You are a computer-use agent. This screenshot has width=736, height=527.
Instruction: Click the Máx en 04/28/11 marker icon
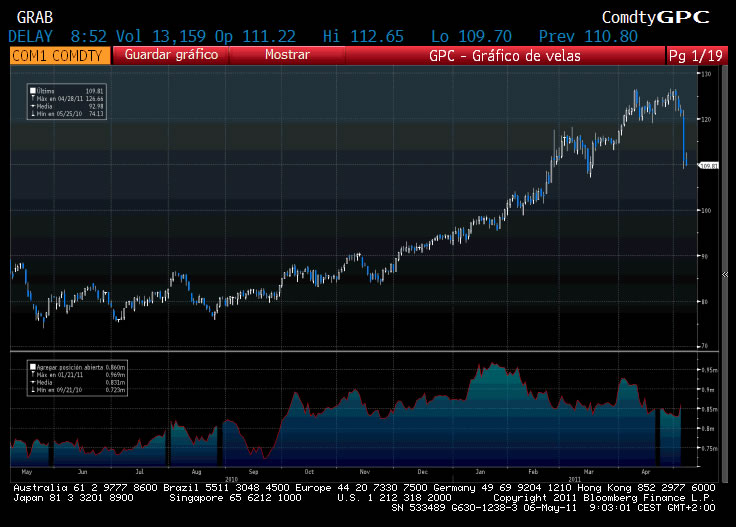pos(33,99)
